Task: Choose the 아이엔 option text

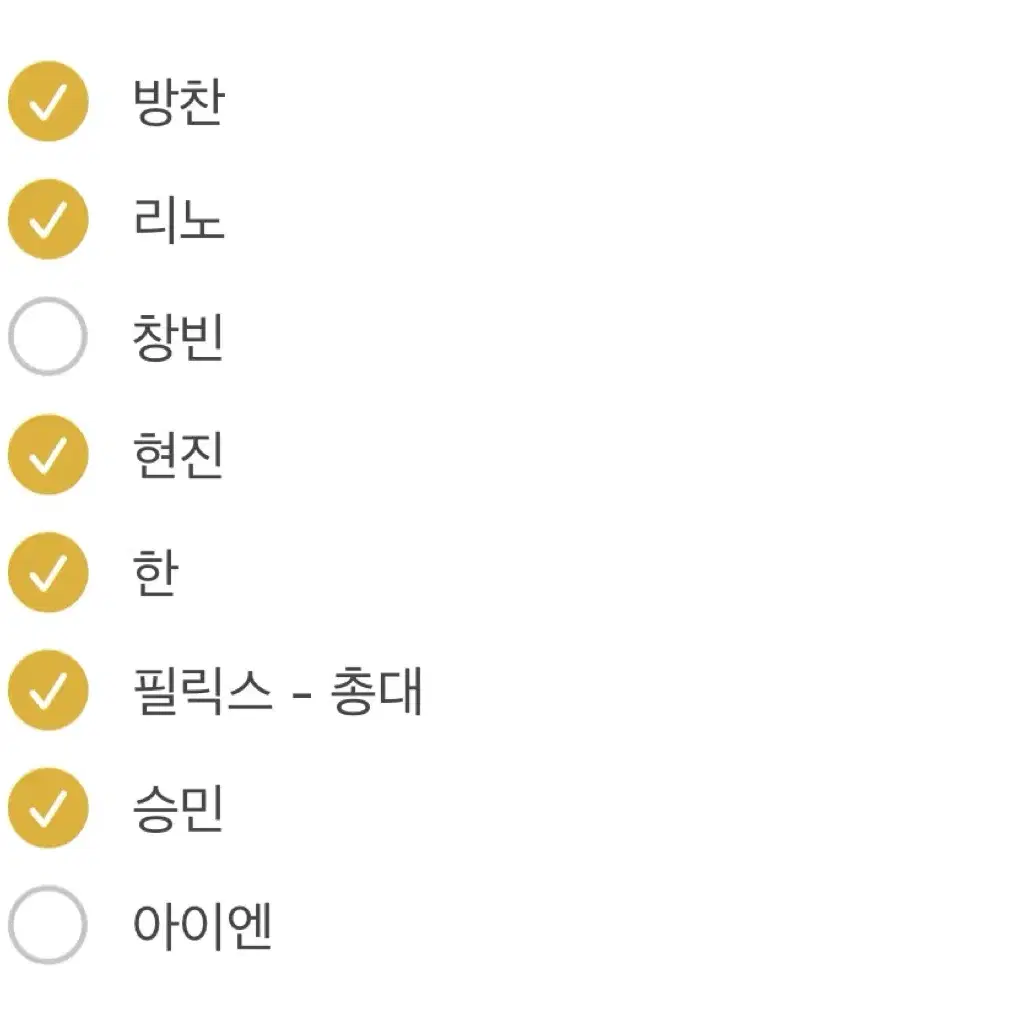Action: pos(202,926)
